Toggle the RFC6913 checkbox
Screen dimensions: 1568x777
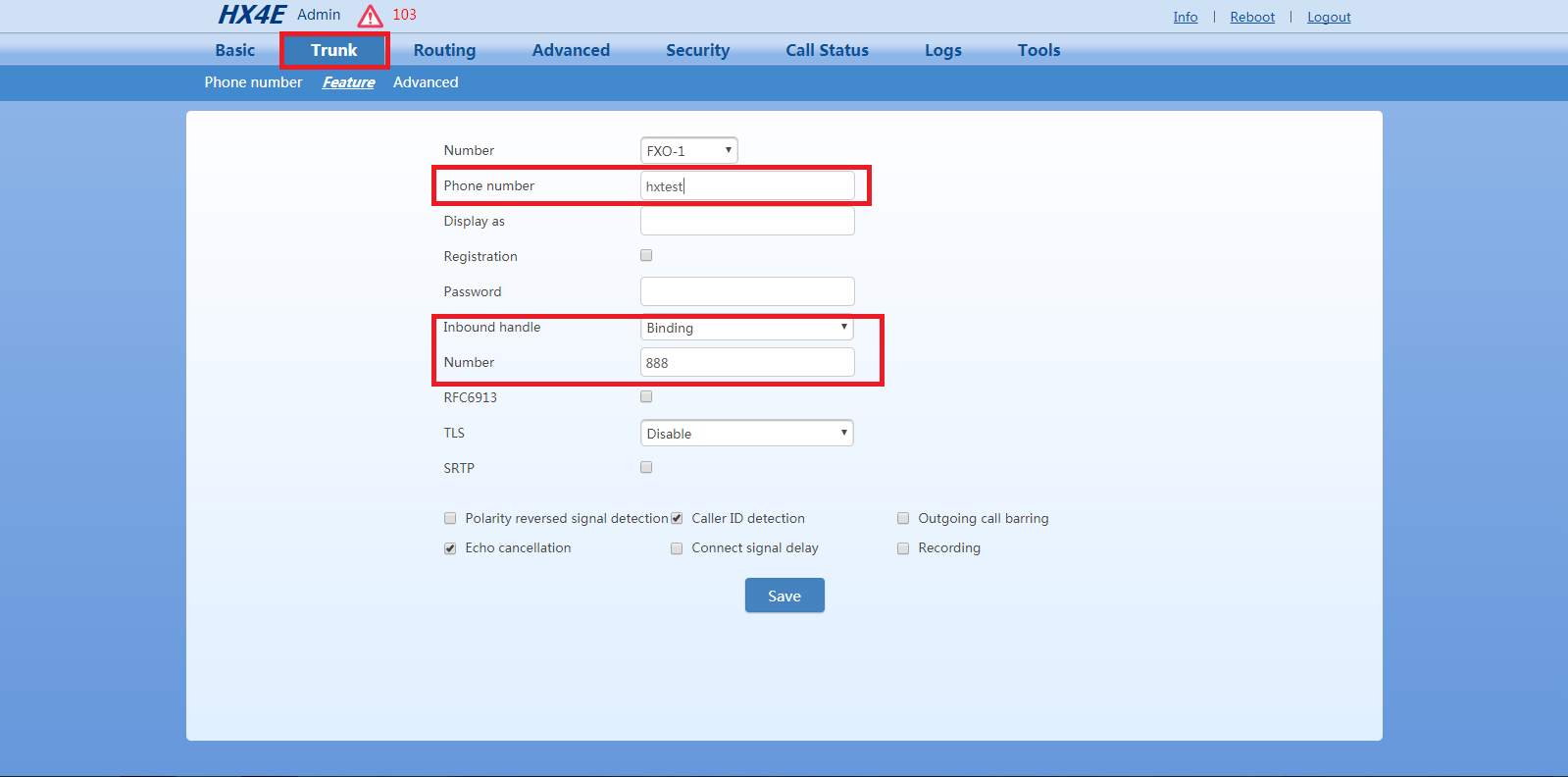[646, 396]
